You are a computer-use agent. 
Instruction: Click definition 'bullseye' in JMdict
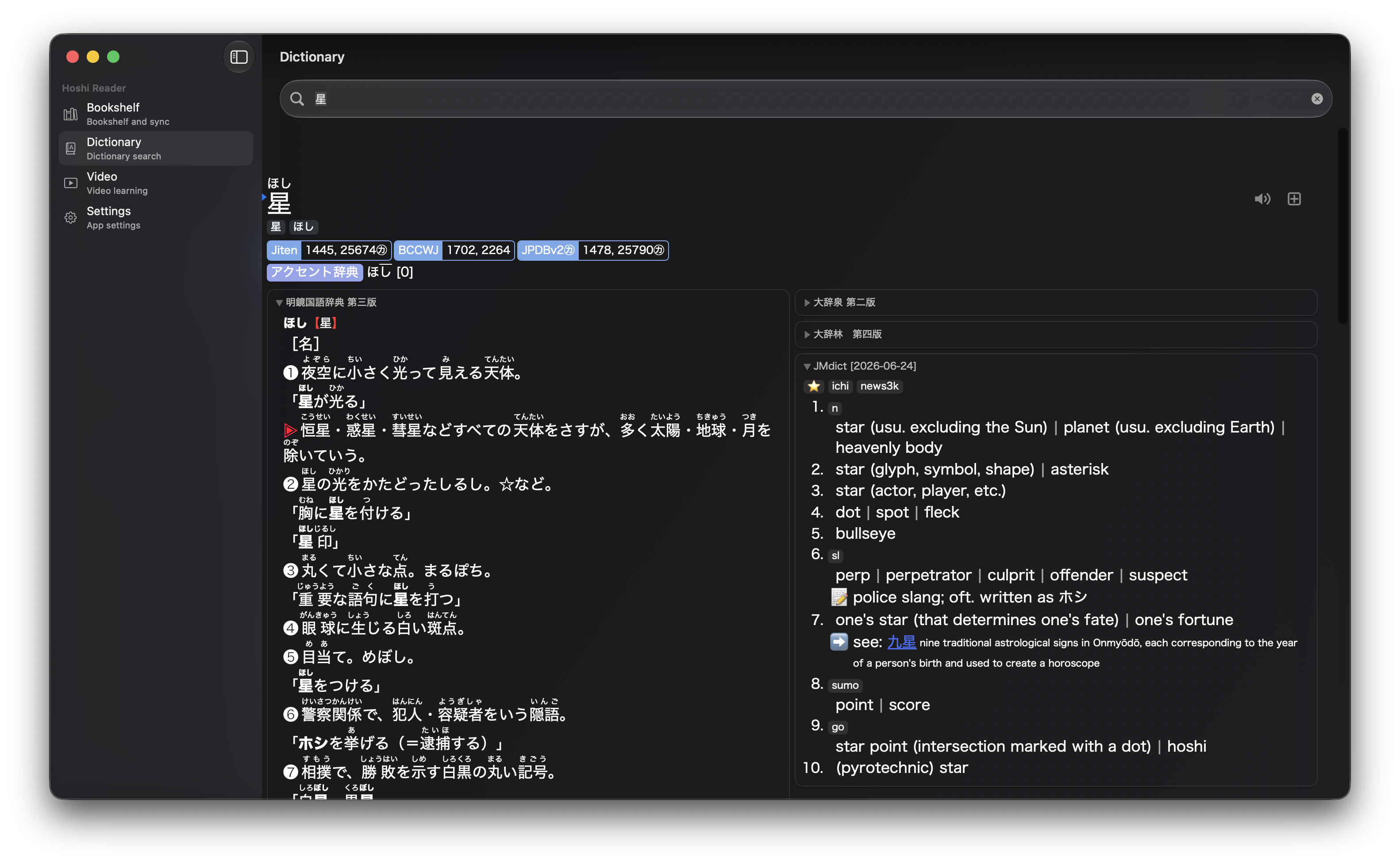[x=865, y=533]
